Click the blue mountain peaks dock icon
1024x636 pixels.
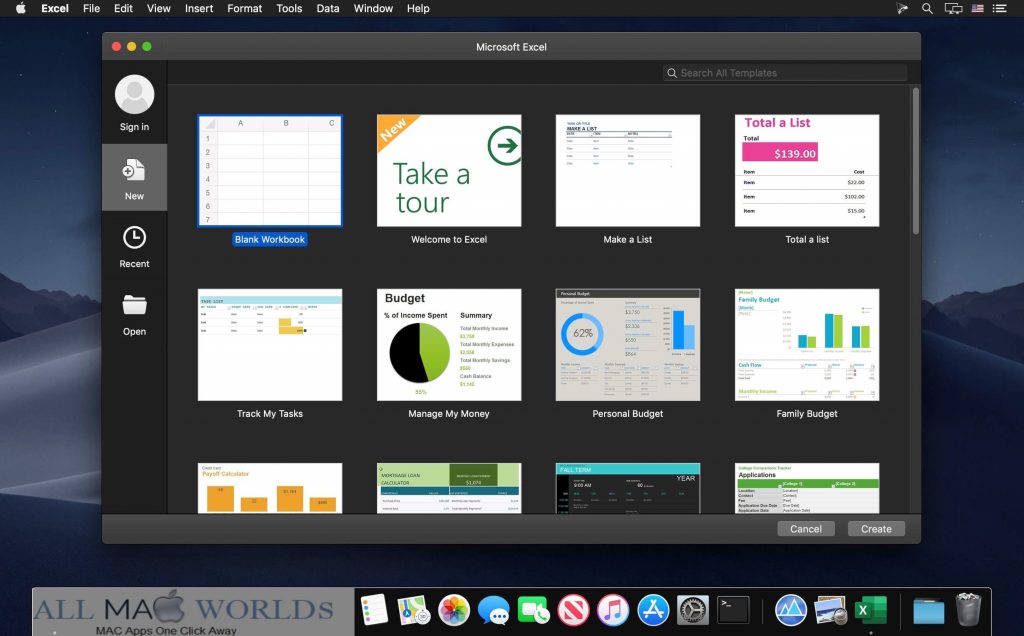pyautogui.click(x=791, y=611)
